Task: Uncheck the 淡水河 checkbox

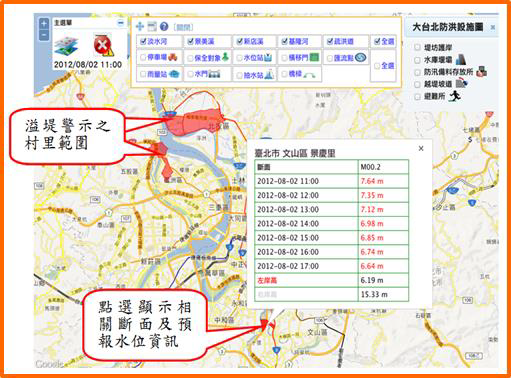Action: click(143, 41)
